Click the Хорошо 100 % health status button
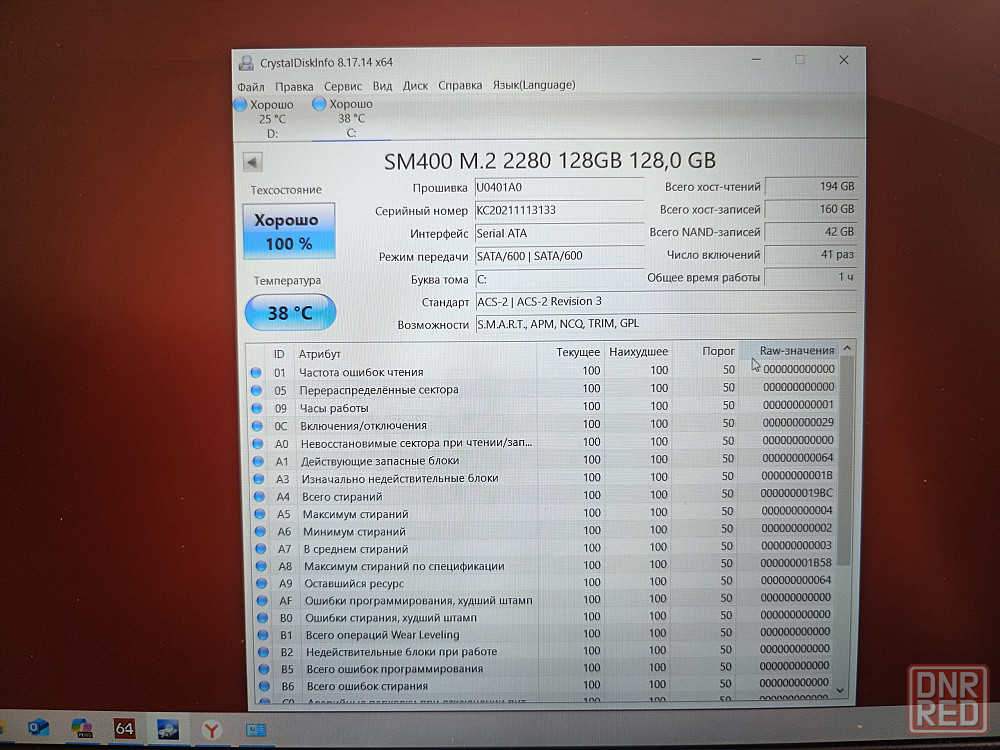This screenshot has height=750, width=1000. click(x=289, y=231)
